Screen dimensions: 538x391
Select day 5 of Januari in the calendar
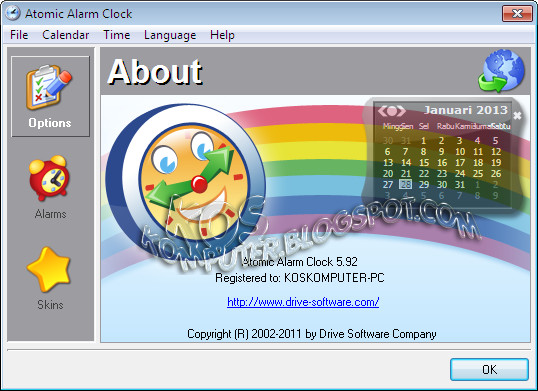pos(495,140)
